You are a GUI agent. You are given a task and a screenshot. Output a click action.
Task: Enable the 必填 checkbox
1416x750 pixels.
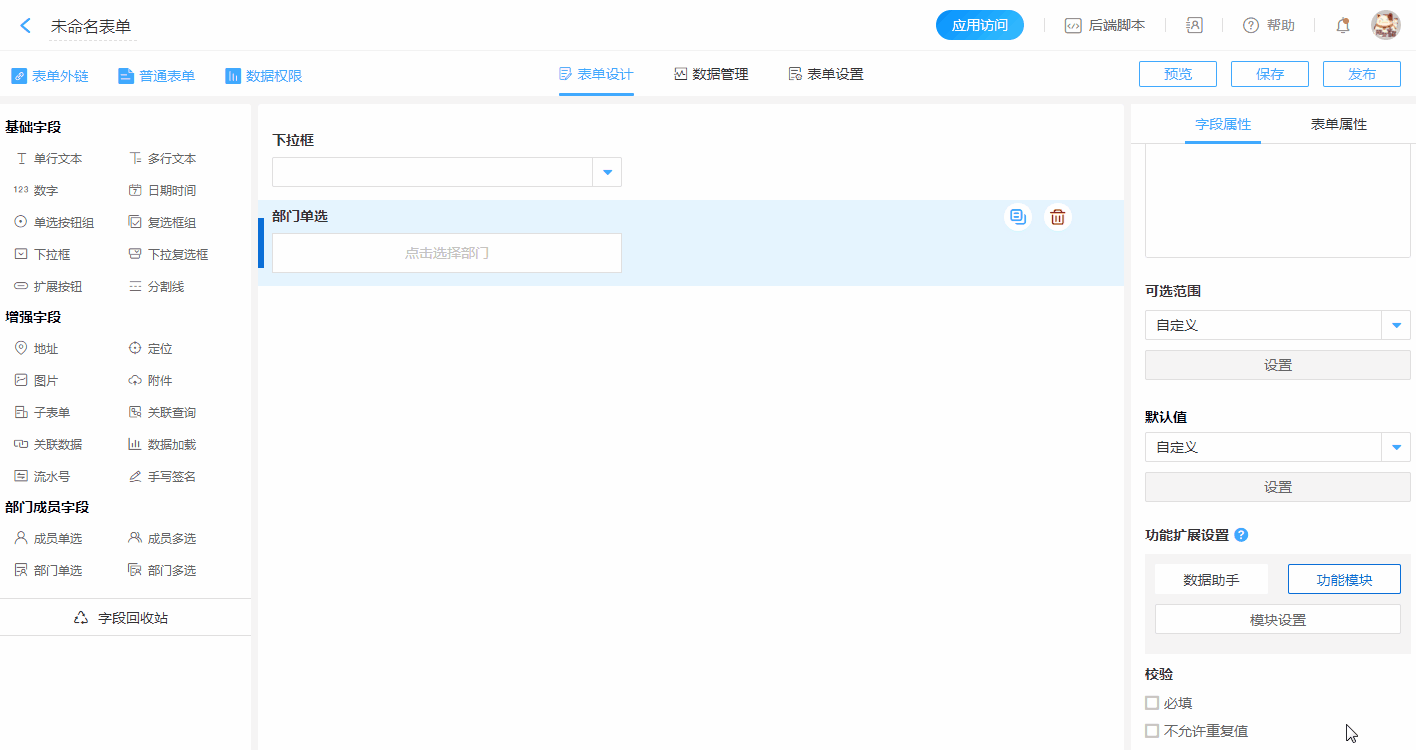point(1152,703)
